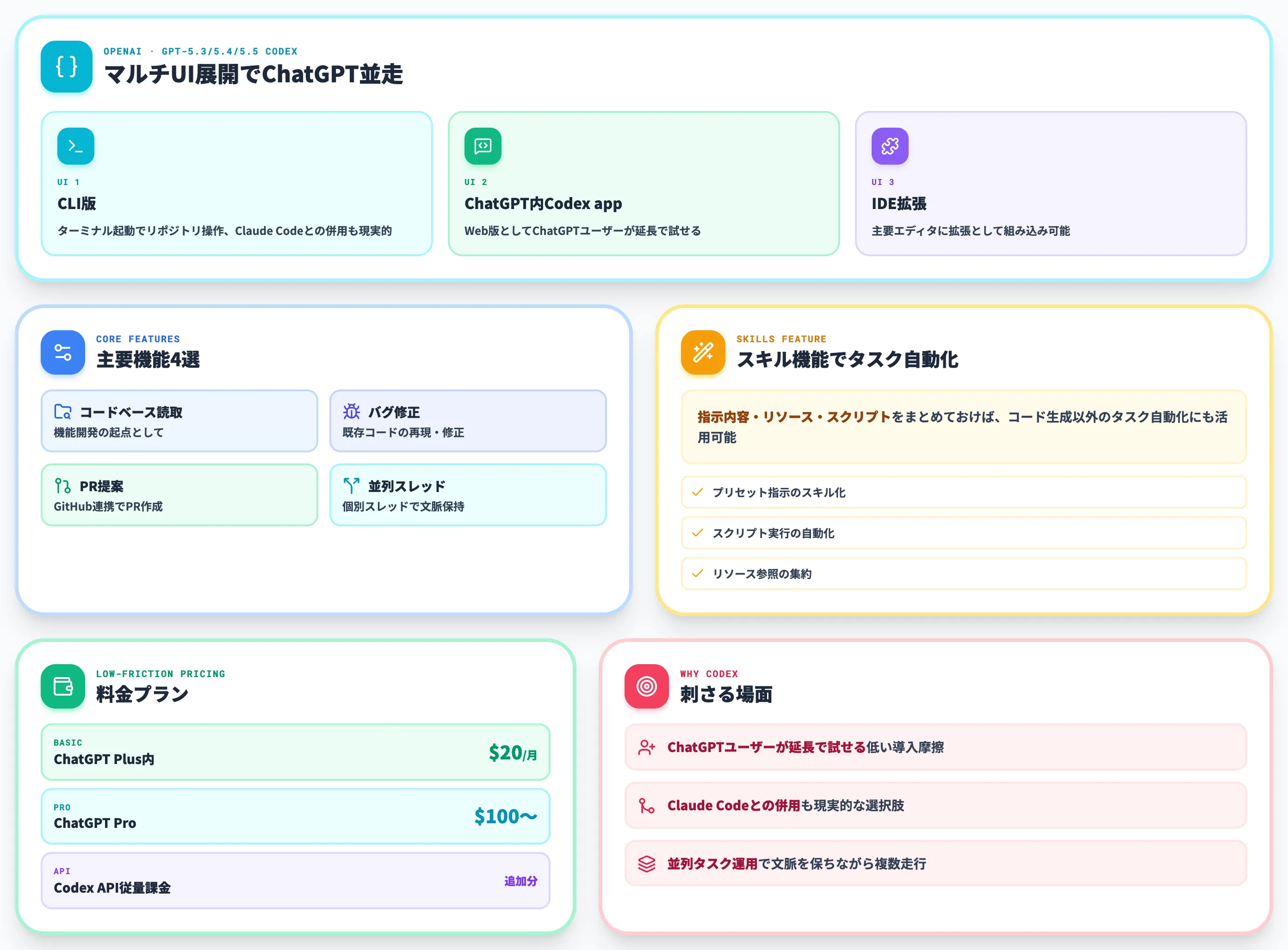The width and height of the screenshot is (1288, 950).
Task: Click the WHY CODEX label
Action: click(x=709, y=673)
